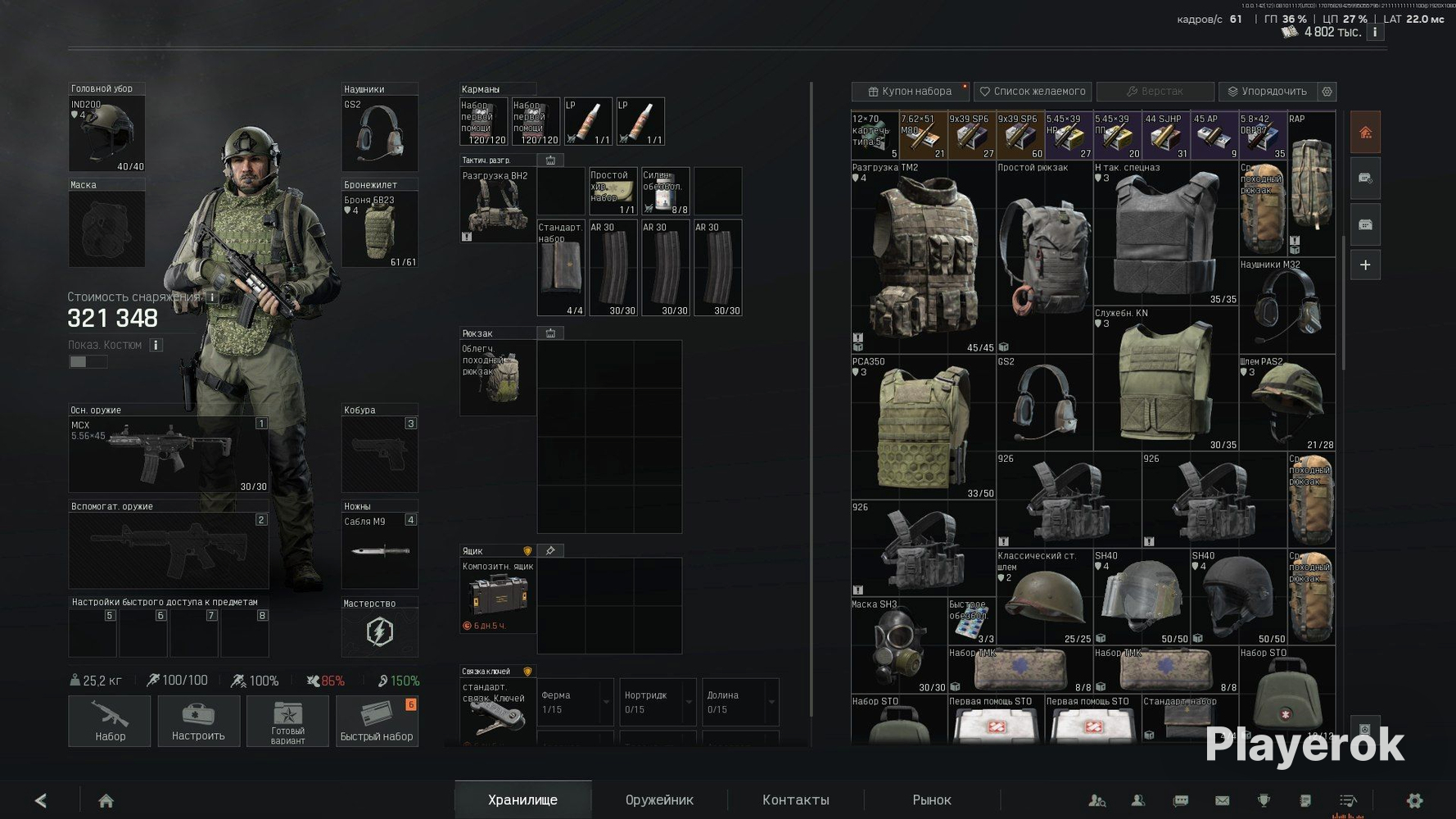The image size is (1456, 819).
Task: Open the find friends icon in bottom bar
Action: point(1097,800)
